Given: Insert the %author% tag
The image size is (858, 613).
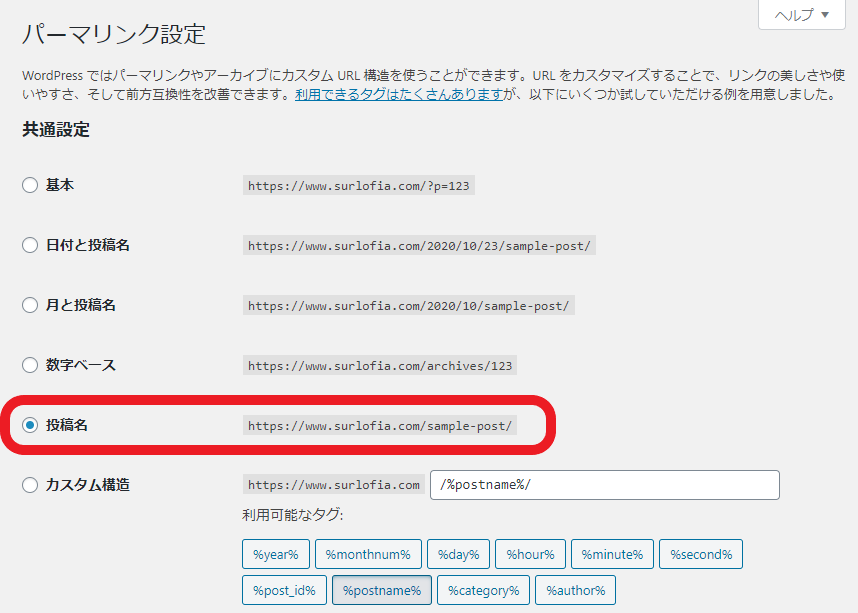Looking at the screenshot, I should coord(575,590).
